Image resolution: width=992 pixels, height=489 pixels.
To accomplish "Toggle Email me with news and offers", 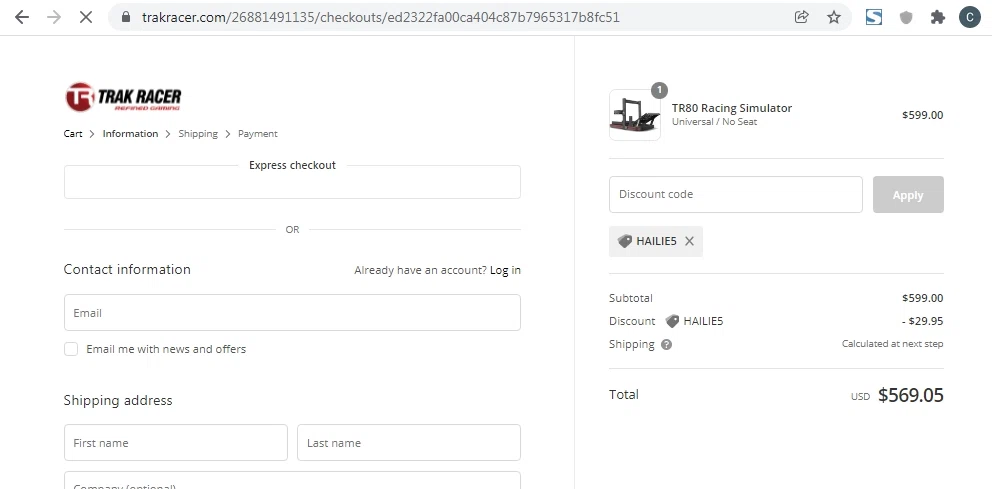I will tap(71, 349).
